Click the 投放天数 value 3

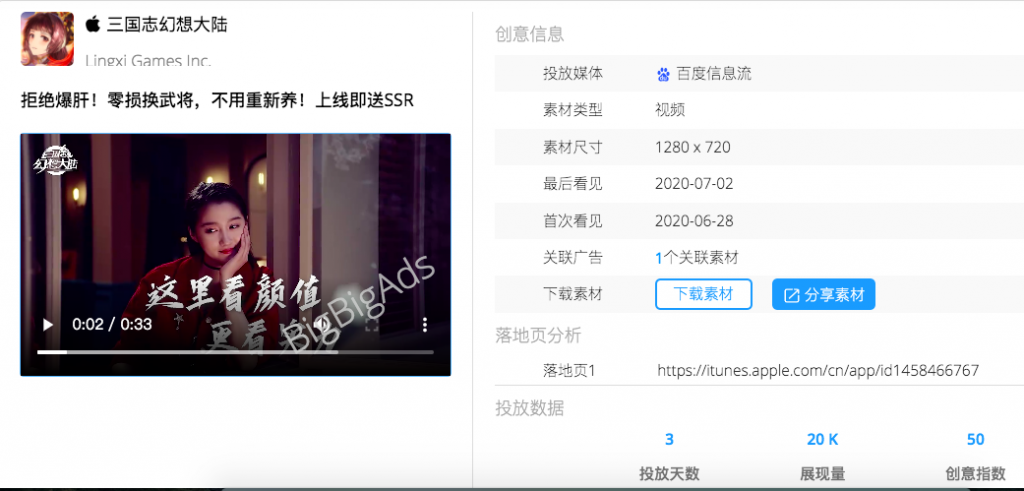669,440
